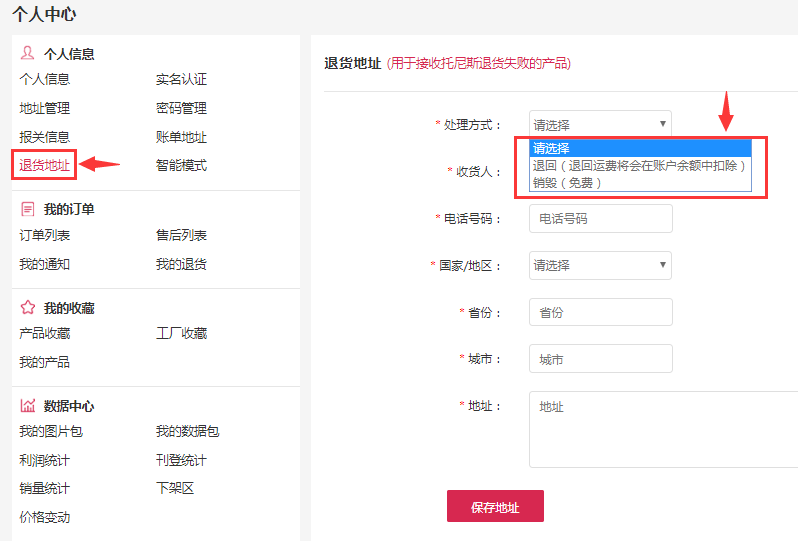
Task: Open the 国家/地区 dropdown
Action: 600,265
